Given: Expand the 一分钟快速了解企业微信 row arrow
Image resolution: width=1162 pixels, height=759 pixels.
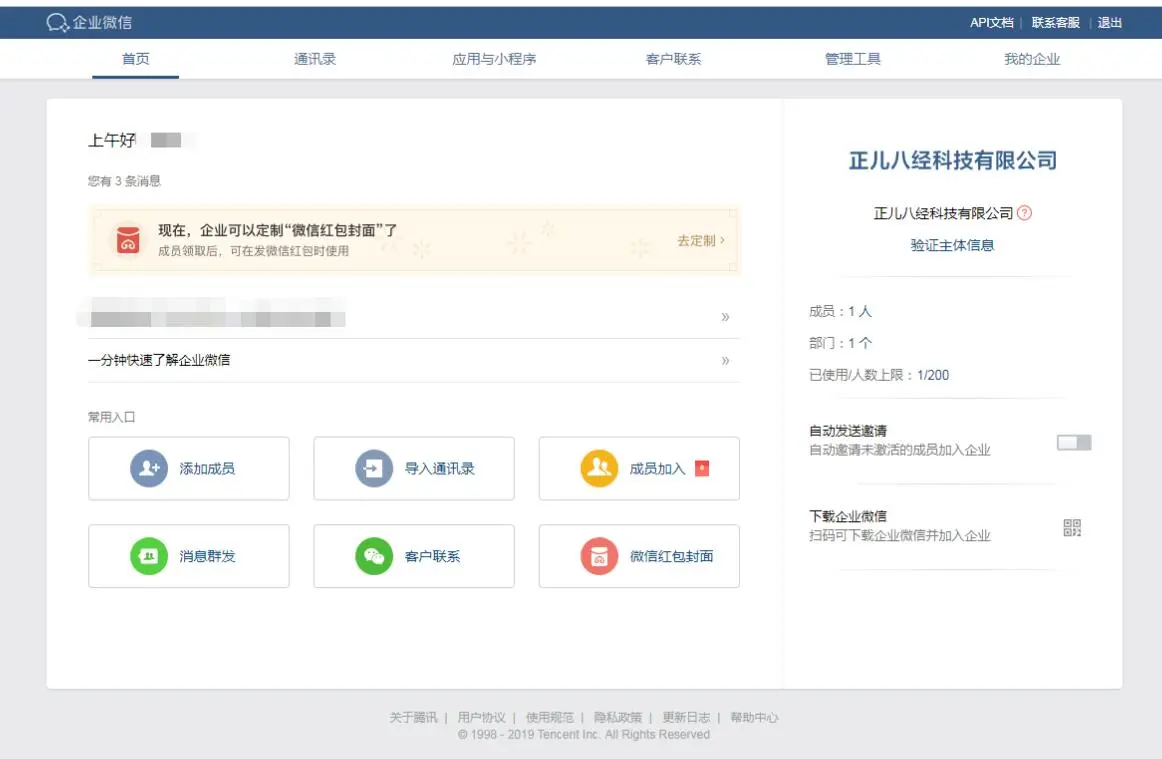Looking at the screenshot, I should 726,361.
